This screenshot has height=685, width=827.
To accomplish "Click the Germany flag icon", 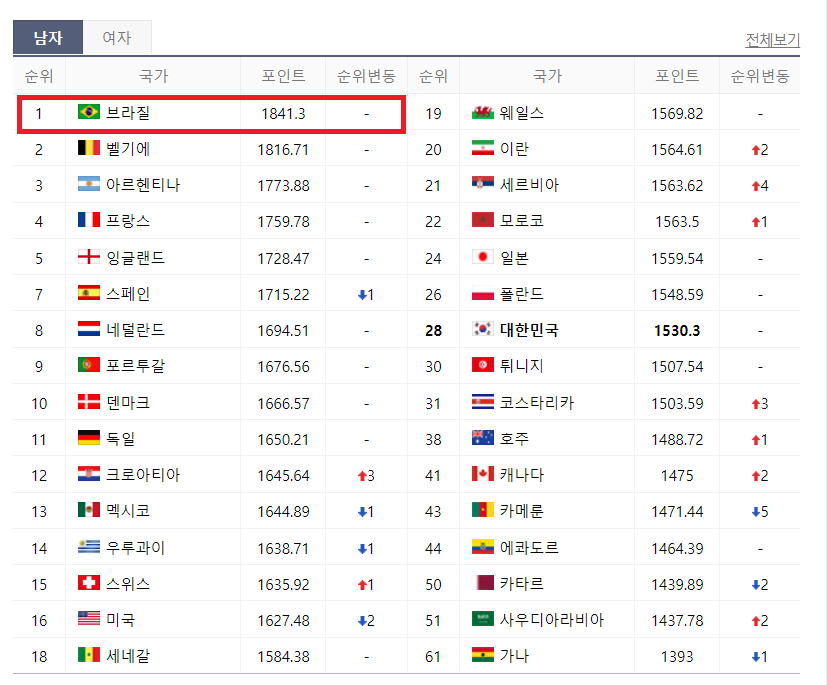I will coord(88,437).
